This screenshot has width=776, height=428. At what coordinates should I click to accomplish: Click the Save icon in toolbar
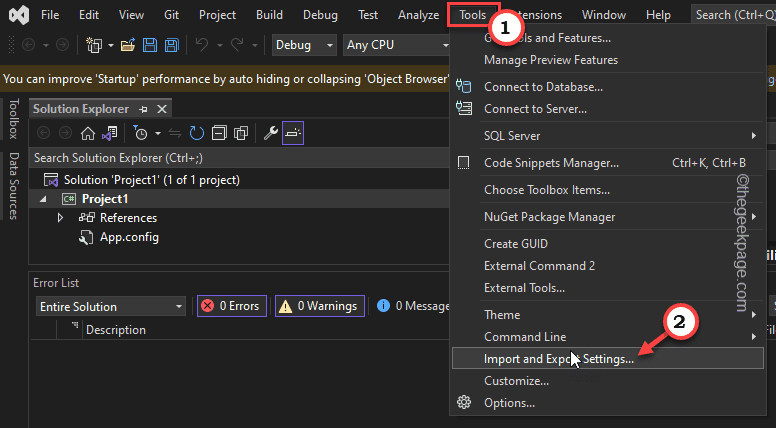(150, 45)
